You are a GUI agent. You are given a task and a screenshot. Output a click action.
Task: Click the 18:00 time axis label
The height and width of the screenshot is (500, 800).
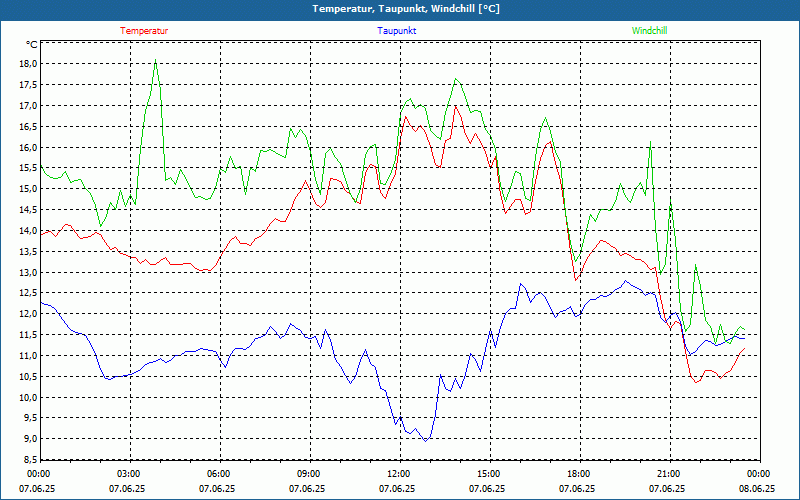point(578,474)
